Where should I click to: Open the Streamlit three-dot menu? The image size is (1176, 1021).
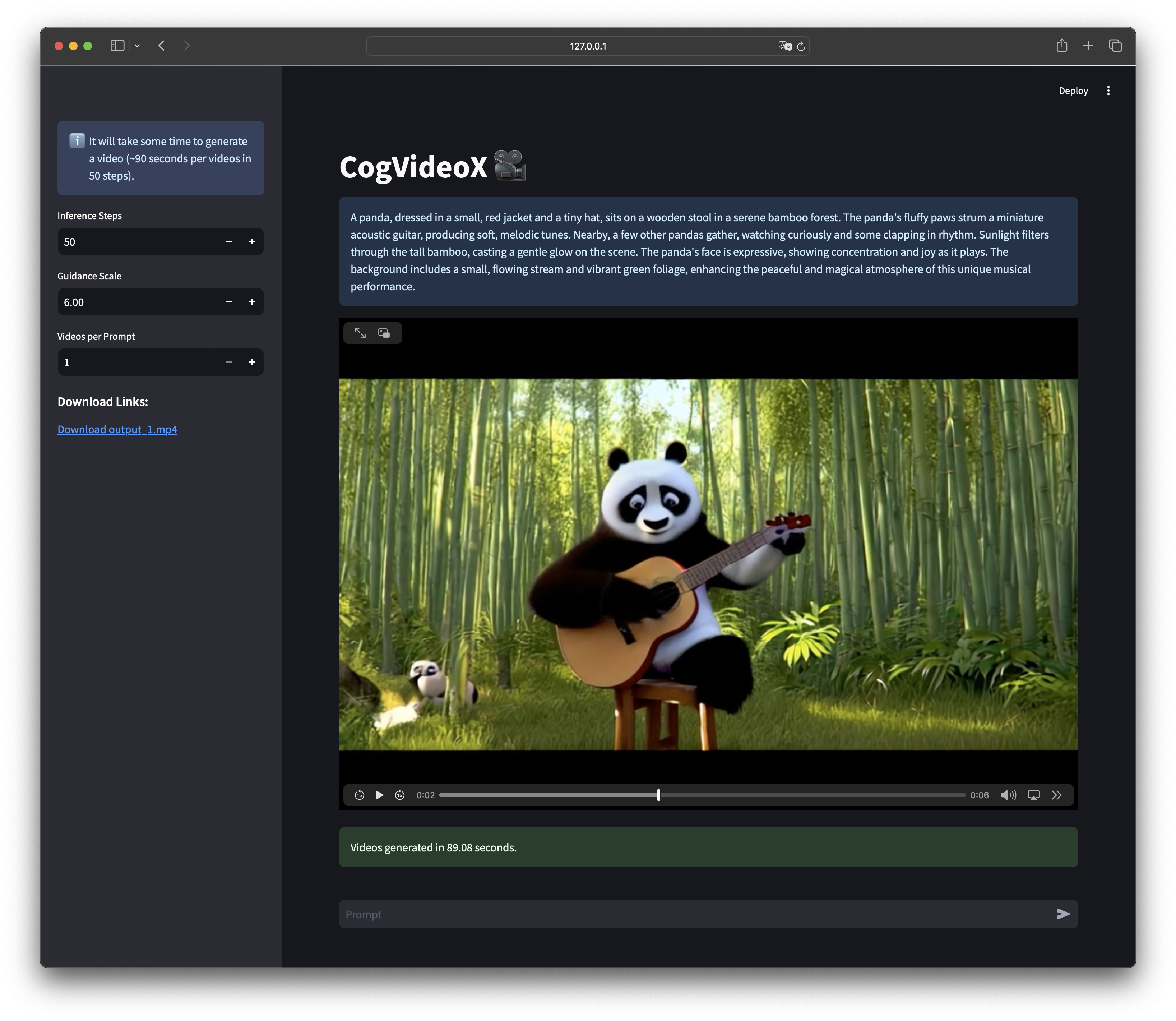pos(1108,91)
